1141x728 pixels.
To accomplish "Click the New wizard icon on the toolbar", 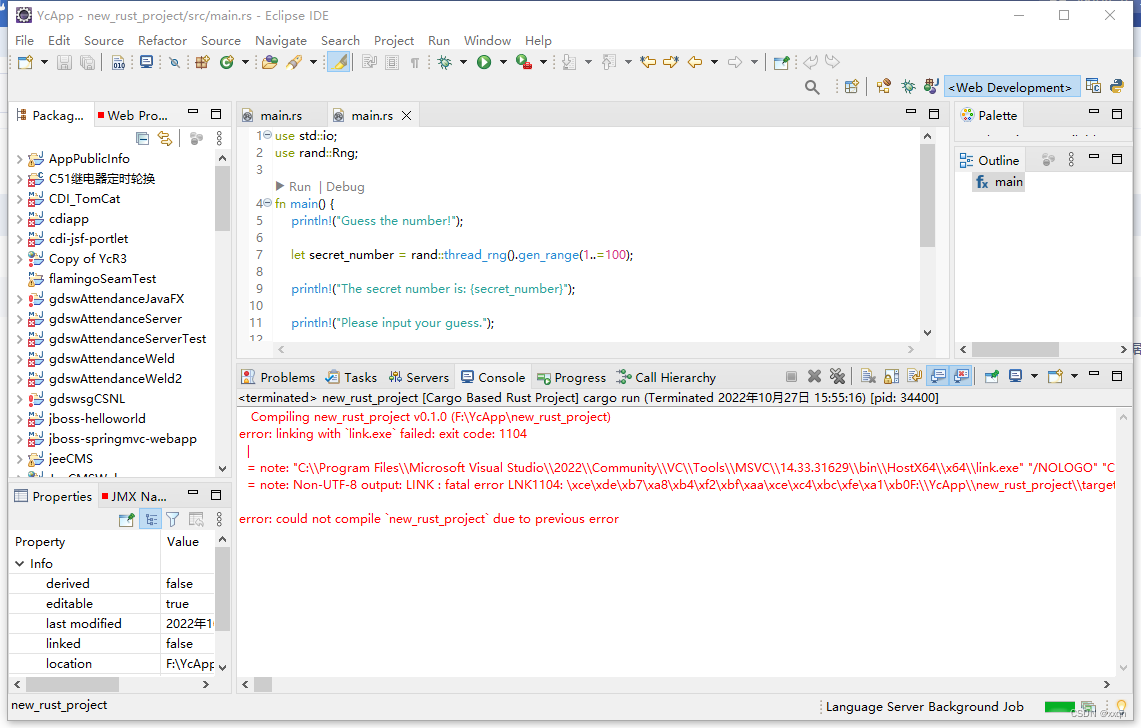I will [24, 61].
